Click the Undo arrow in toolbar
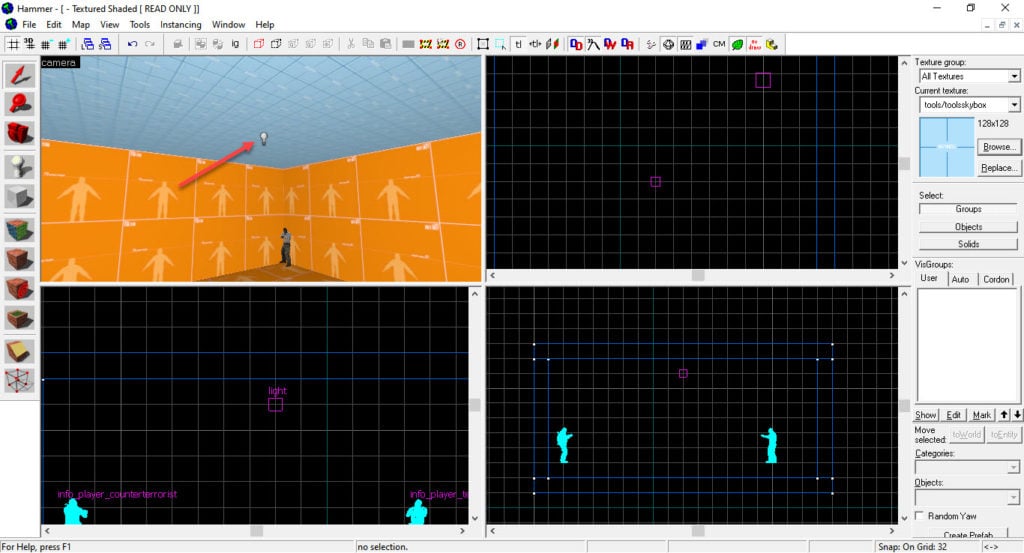 (x=133, y=44)
